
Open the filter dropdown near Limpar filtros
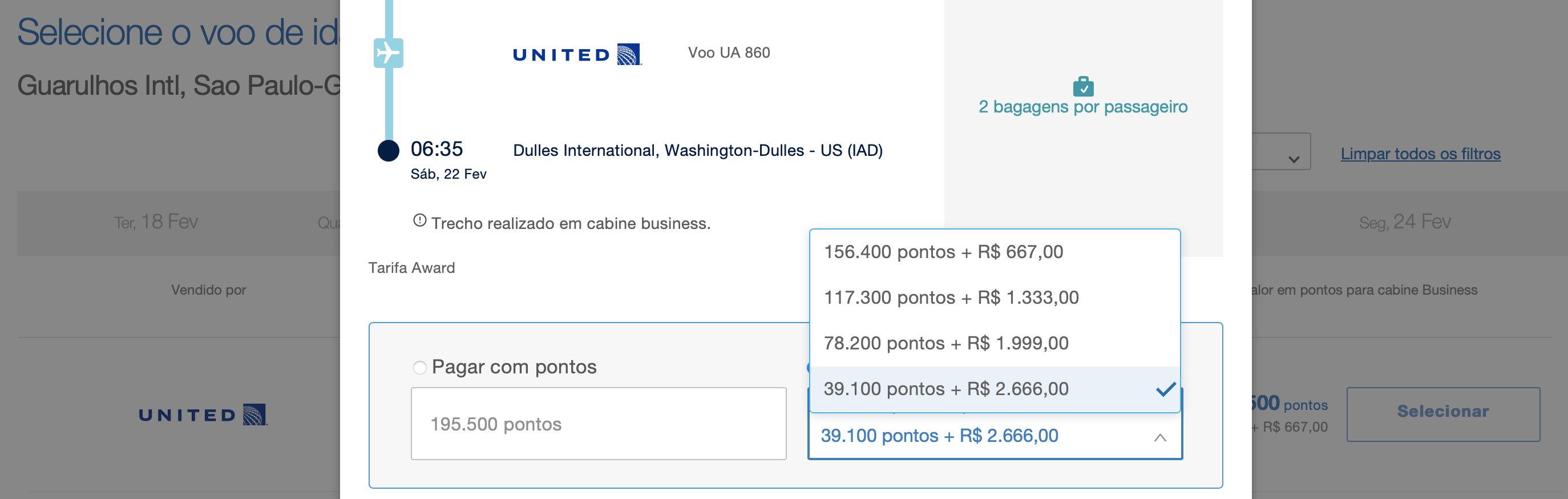click(x=1280, y=152)
